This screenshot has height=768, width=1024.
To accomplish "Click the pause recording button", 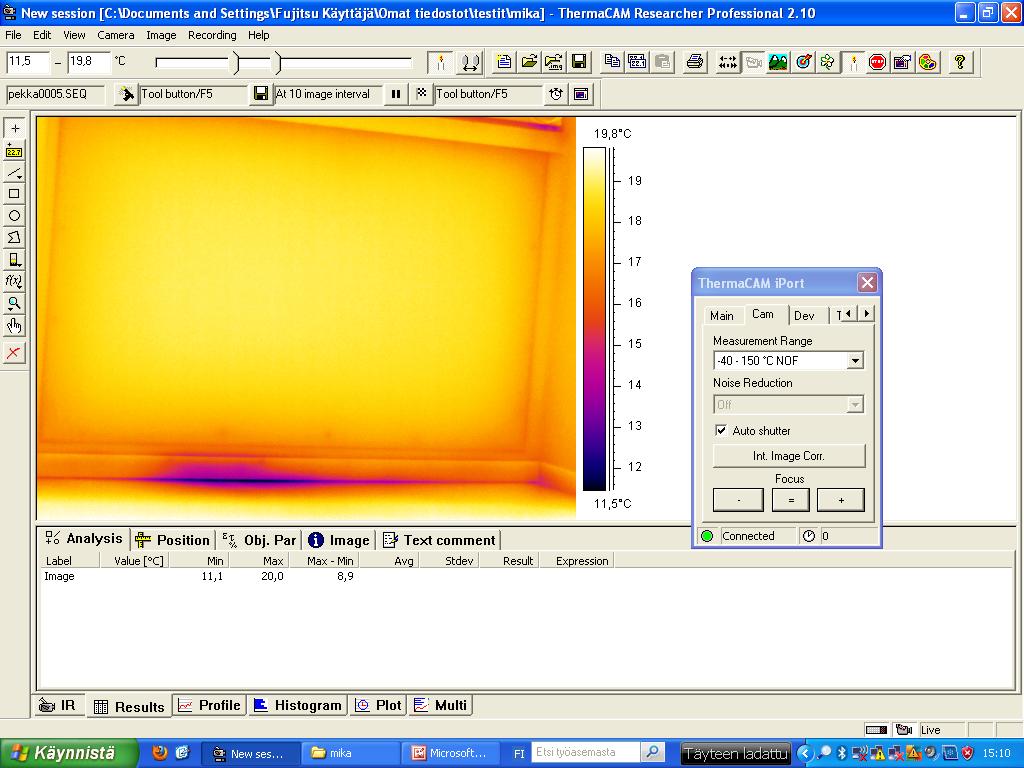I will click(396, 94).
